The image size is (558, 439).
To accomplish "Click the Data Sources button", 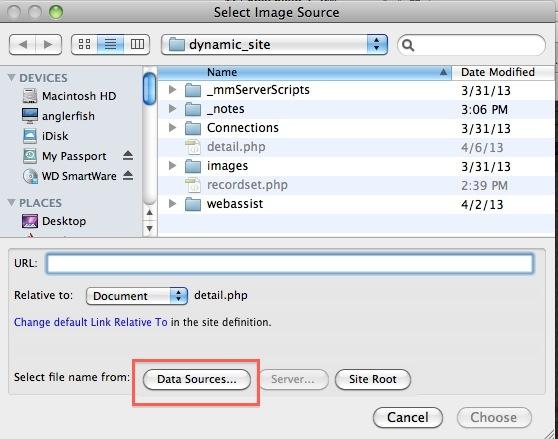I will click(197, 379).
